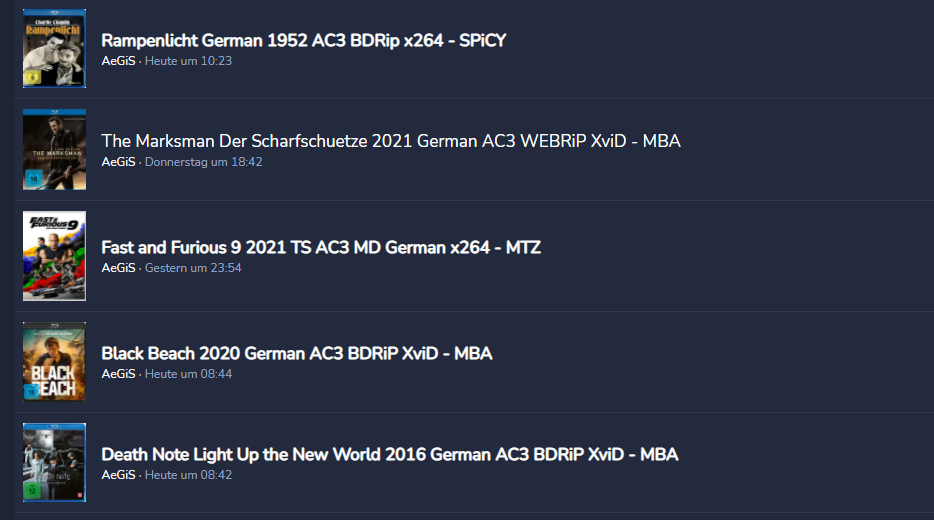Open AeGiS profile under Black Beach thread
This screenshot has height=520, width=934.
[x=118, y=374]
